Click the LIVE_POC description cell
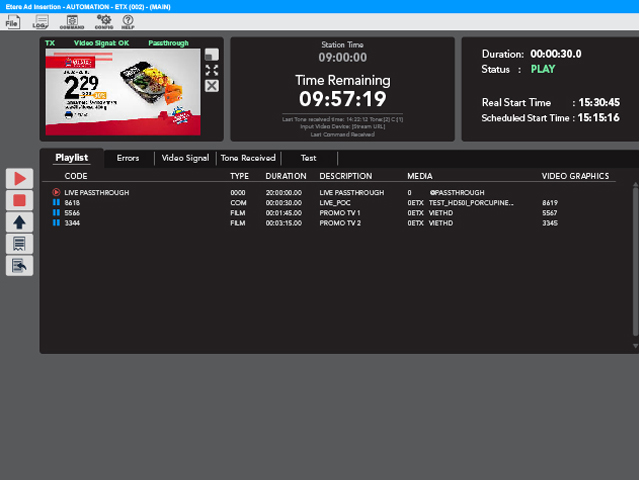The image size is (640, 480). tap(335, 203)
